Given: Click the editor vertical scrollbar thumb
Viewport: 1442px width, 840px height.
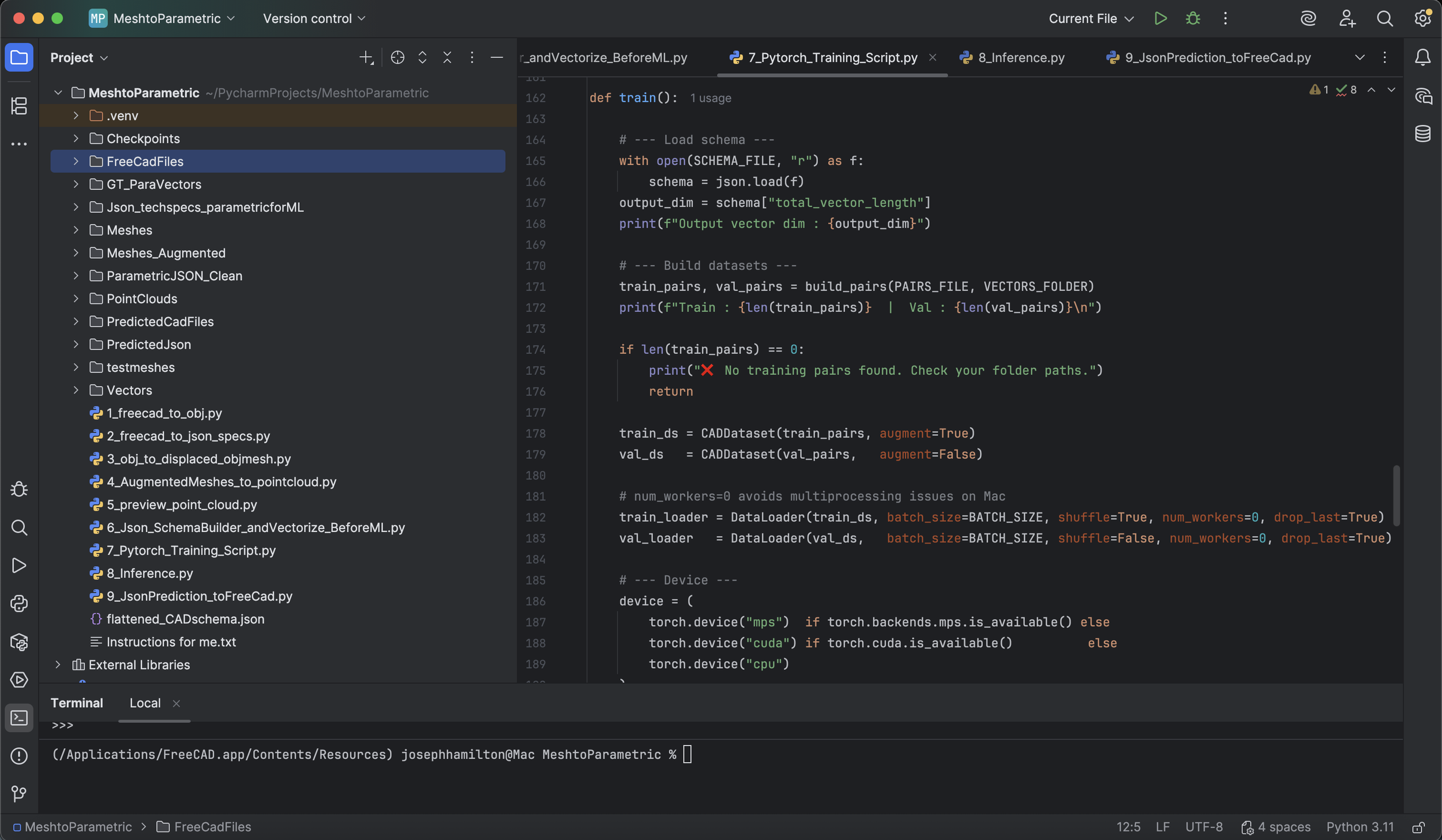Looking at the screenshot, I should tap(1396, 496).
